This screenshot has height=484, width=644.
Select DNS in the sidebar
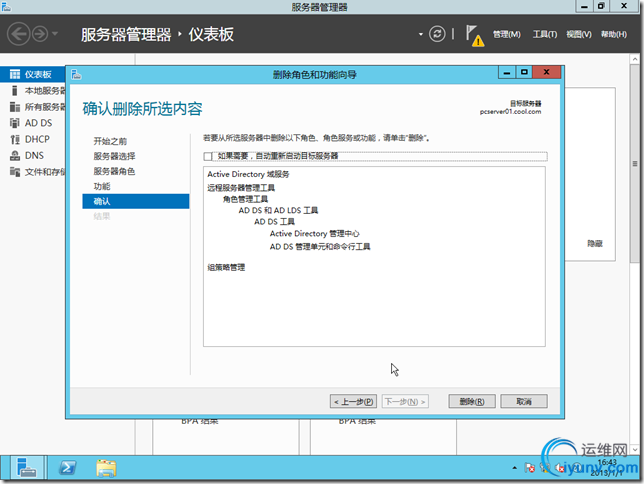point(32,155)
